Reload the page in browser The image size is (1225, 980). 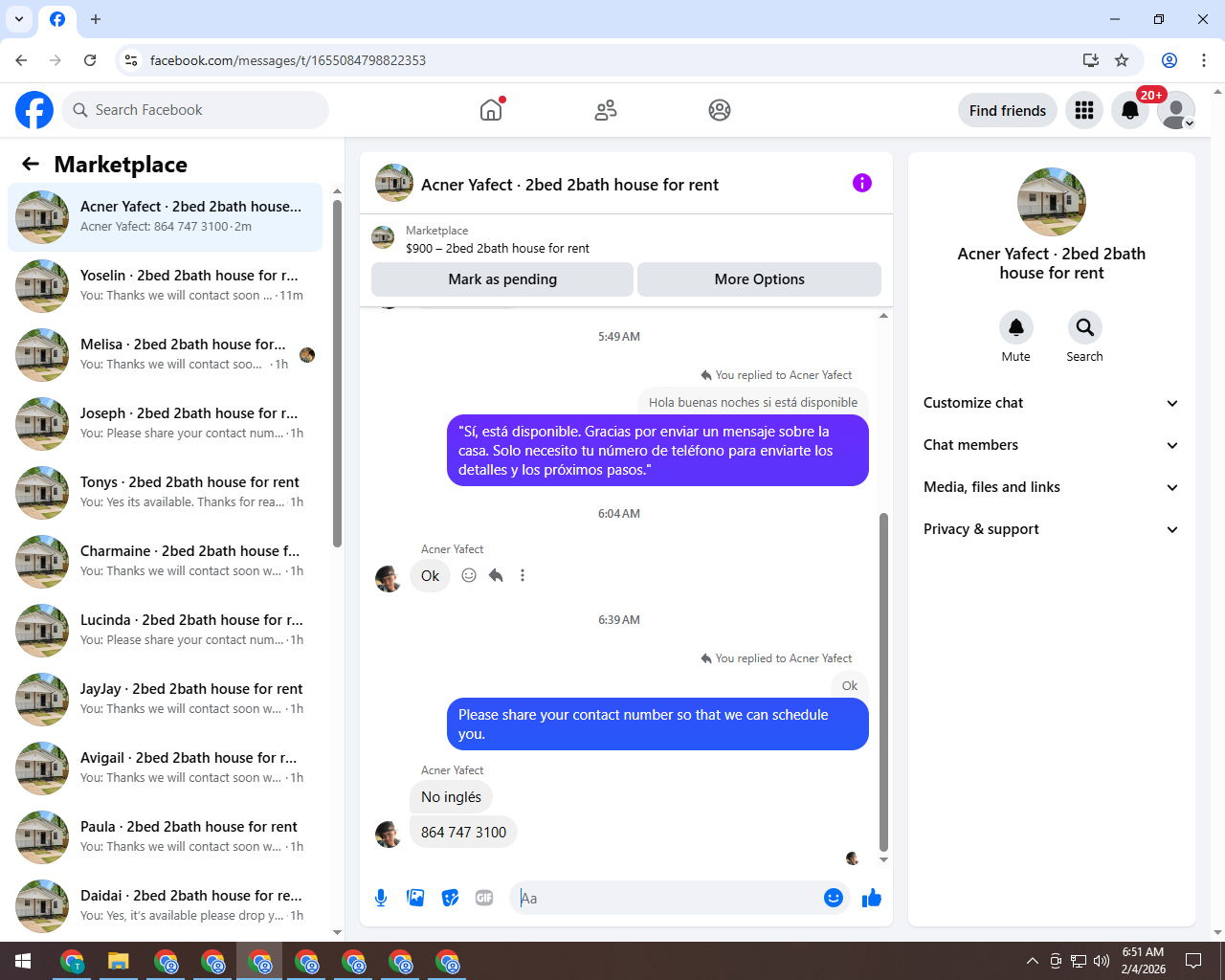pyautogui.click(x=90, y=60)
